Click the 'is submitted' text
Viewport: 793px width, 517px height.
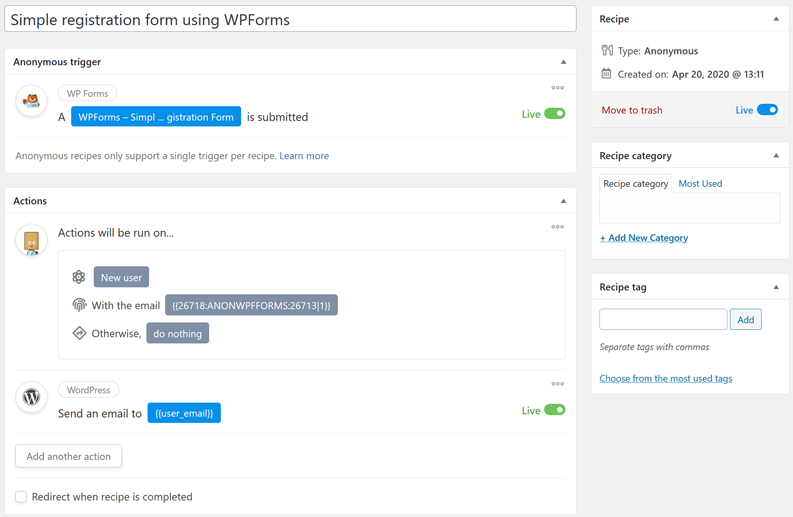tap(277, 117)
